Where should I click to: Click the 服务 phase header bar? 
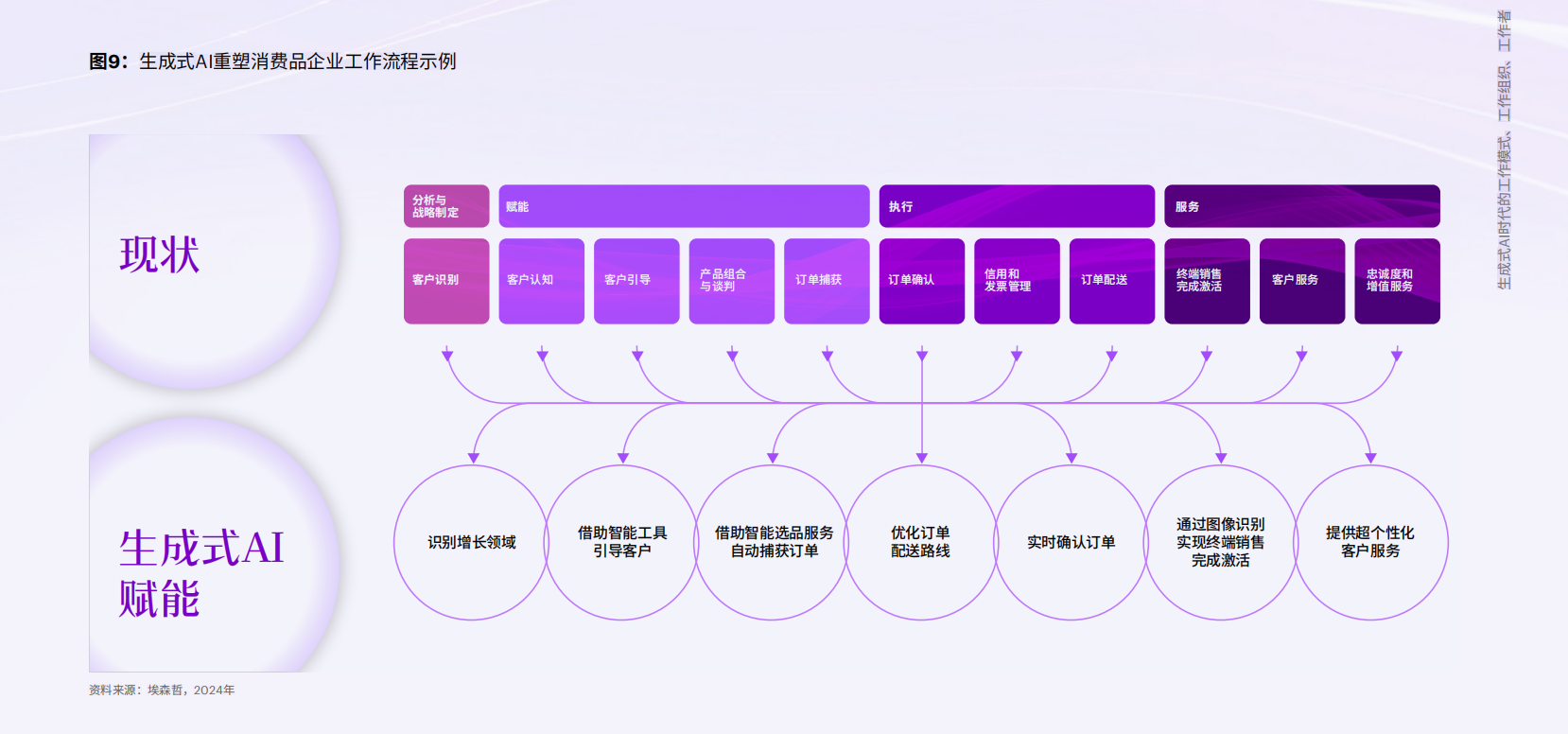pyautogui.click(x=1302, y=206)
